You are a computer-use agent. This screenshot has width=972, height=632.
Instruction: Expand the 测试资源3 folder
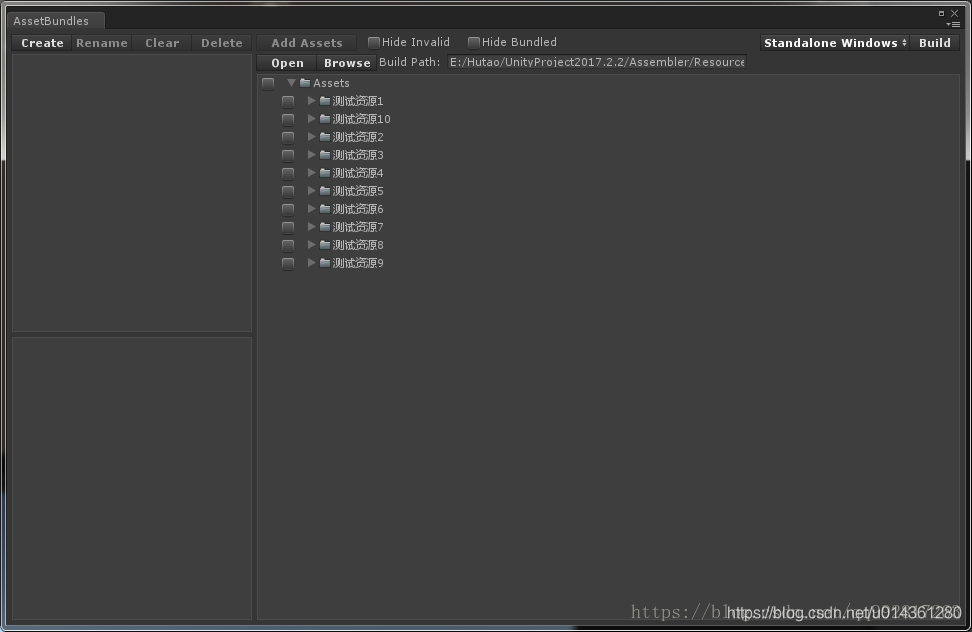312,154
